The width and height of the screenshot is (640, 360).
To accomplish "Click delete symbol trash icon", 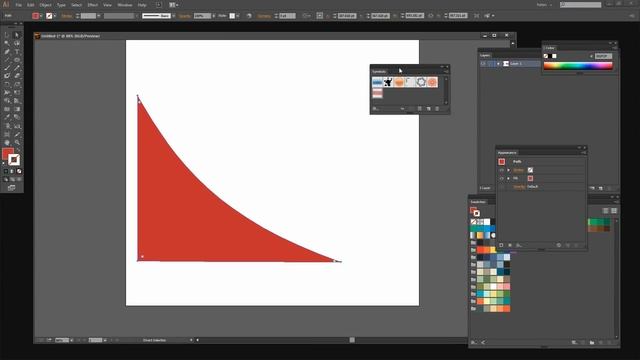I will [437, 109].
